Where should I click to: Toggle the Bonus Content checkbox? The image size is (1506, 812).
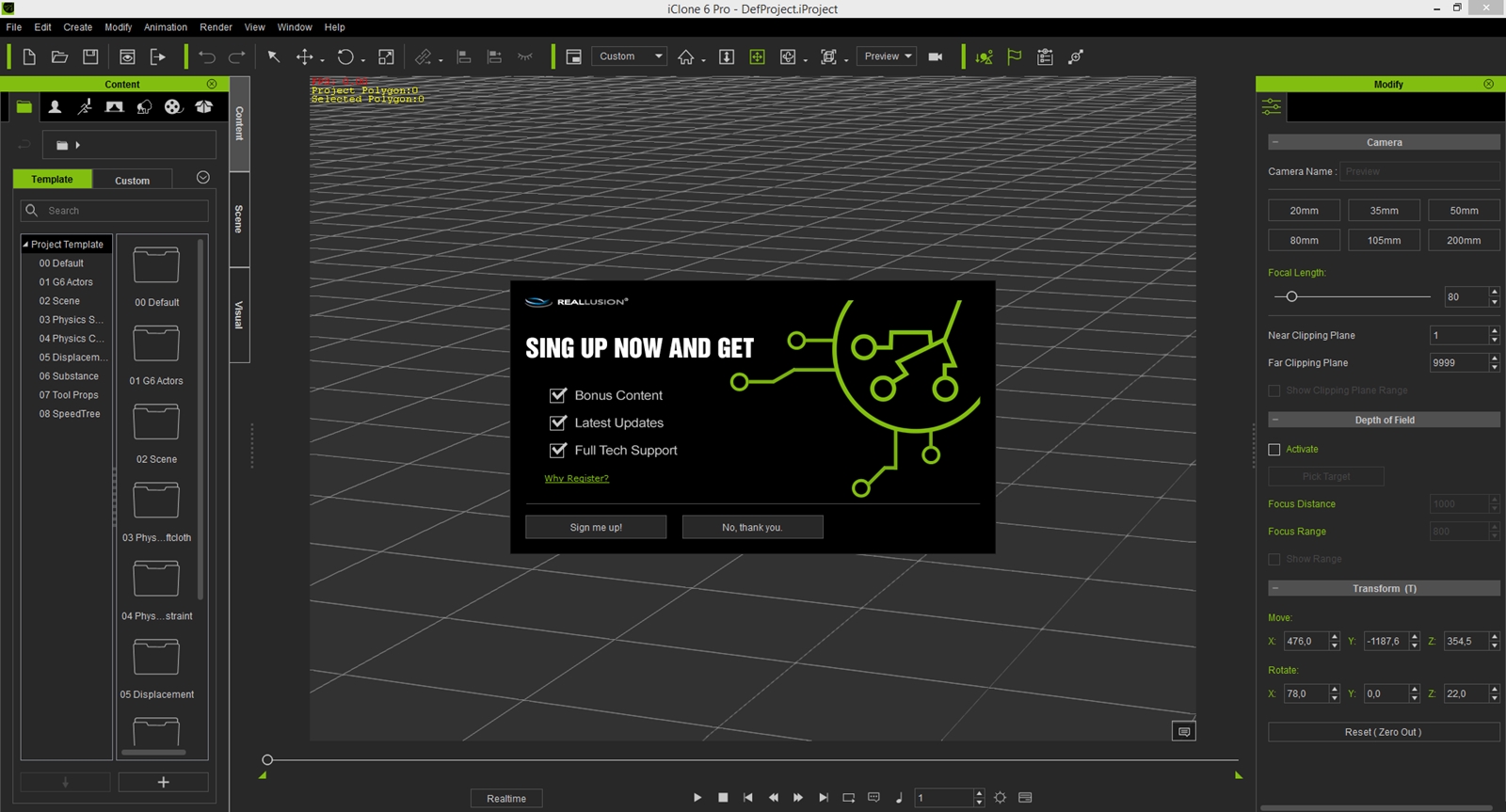tap(558, 395)
